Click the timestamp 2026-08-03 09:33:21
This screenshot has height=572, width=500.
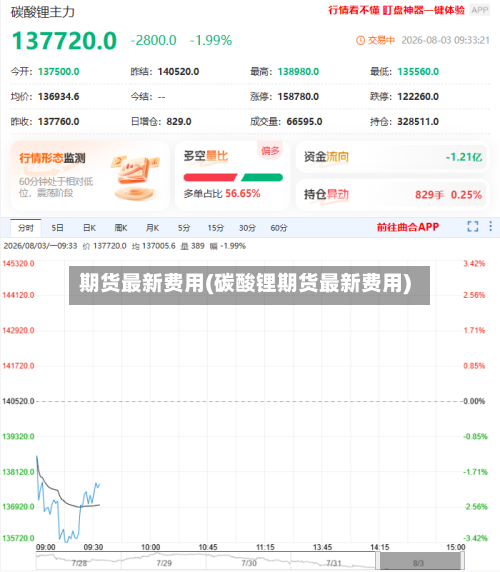coord(445,40)
